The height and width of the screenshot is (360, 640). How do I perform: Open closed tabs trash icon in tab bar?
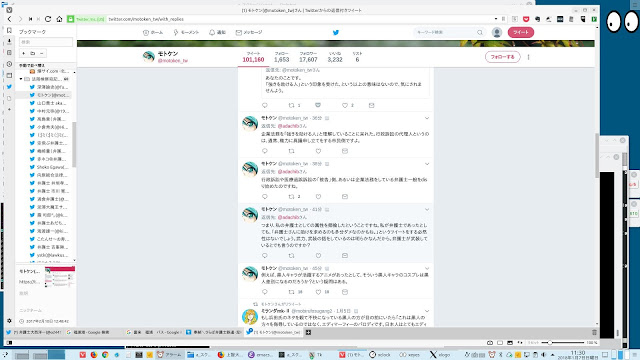coord(594,332)
